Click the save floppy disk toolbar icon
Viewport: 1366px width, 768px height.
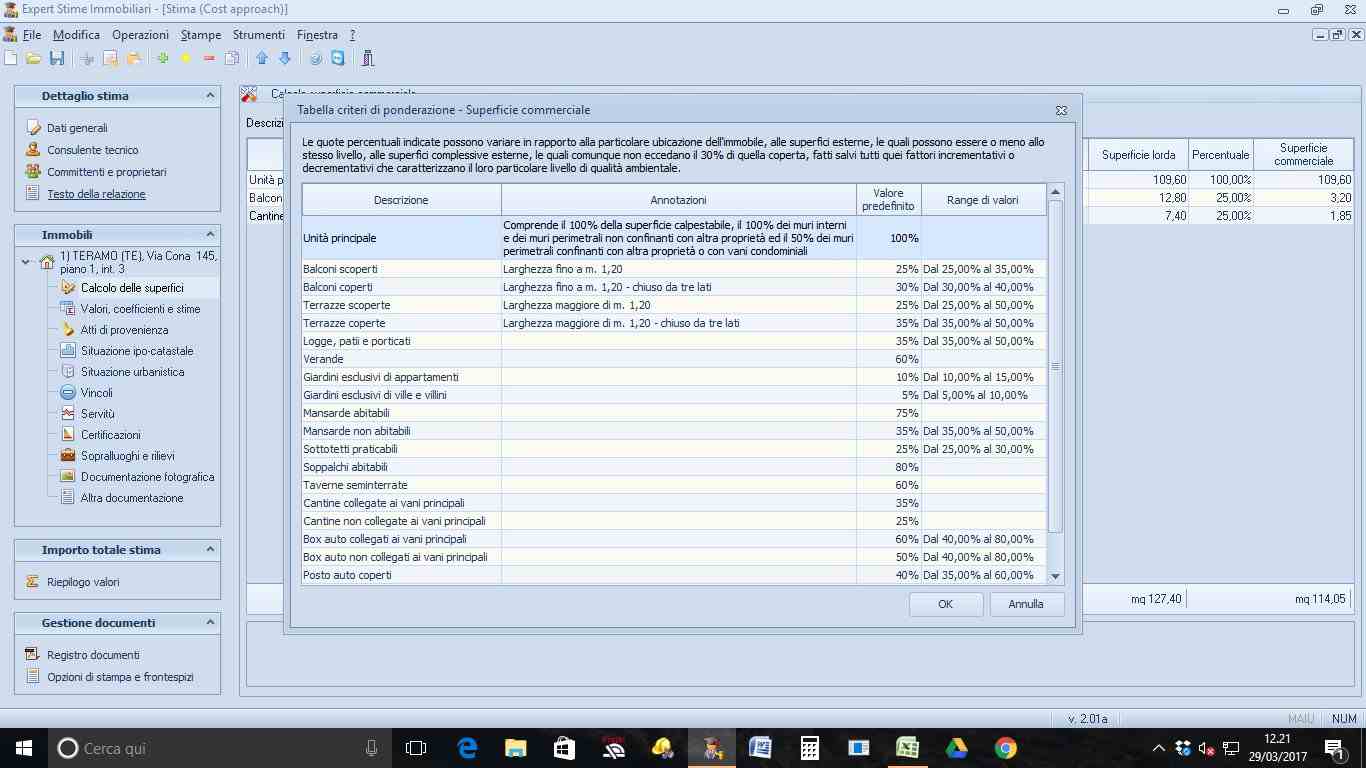pyautogui.click(x=57, y=59)
